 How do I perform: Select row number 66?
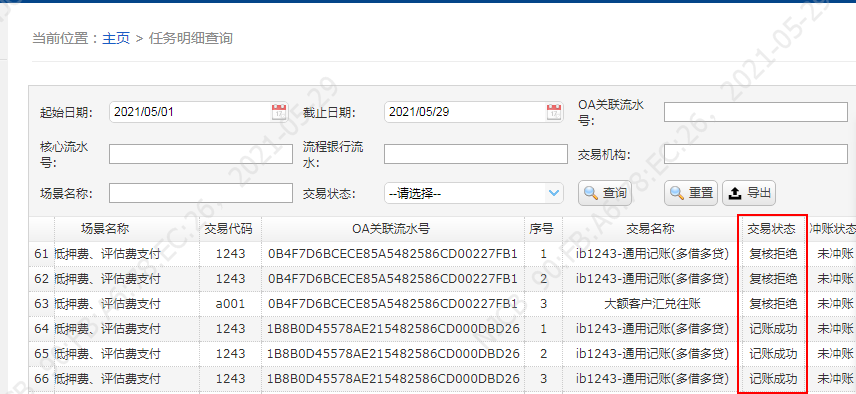coord(41,379)
